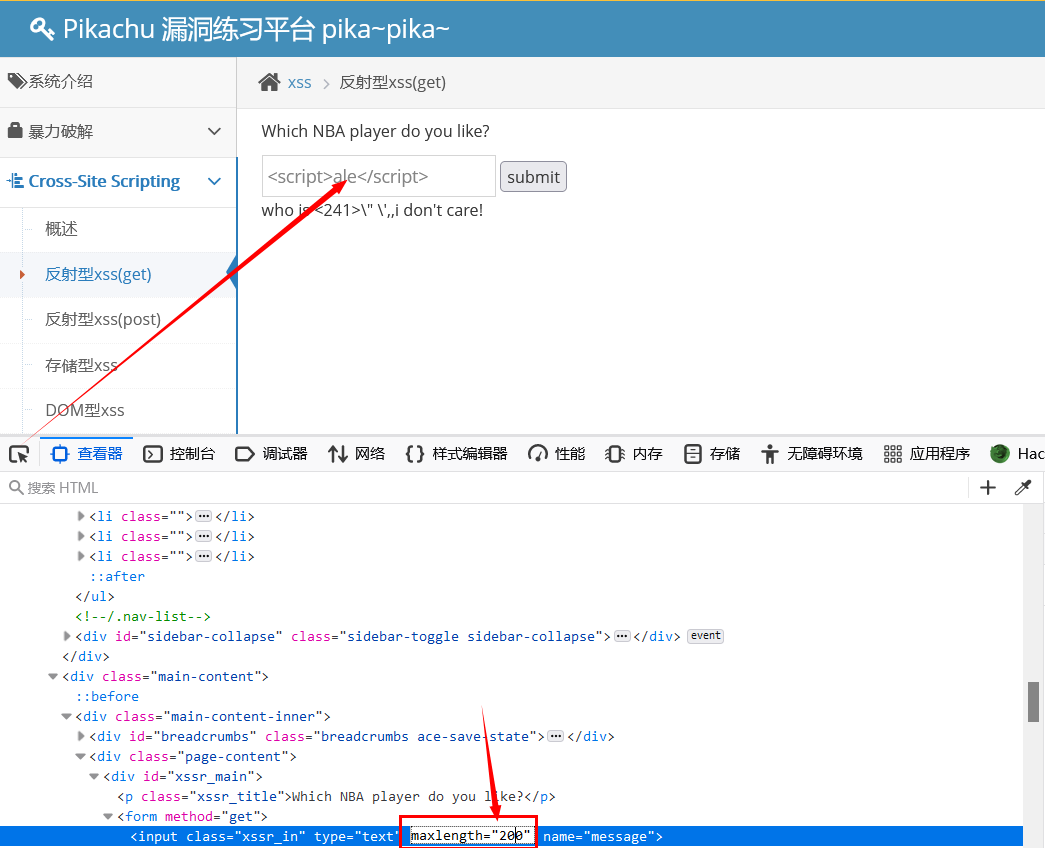The width and height of the screenshot is (1045, 848).
Task: Click the xss breadcrumb link
Action: [x=299, y=83]
